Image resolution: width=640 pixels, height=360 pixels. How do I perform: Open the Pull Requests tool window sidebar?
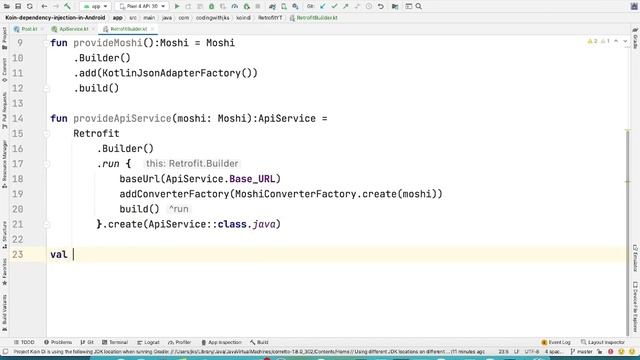pyautogui.click(x=4, y=110)
